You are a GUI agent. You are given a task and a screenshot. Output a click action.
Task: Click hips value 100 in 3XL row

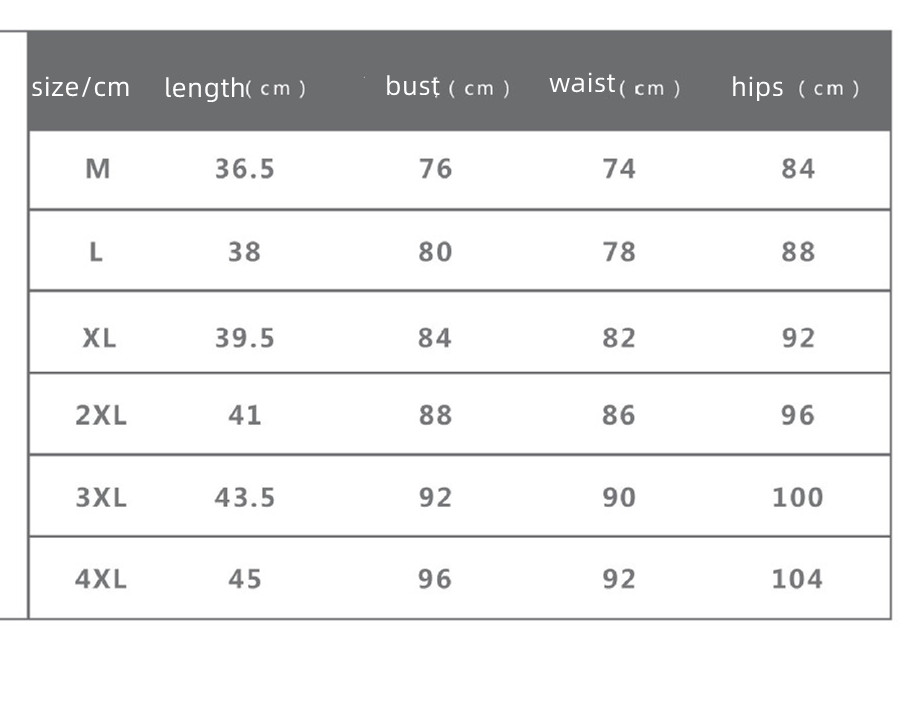point(797,497)
